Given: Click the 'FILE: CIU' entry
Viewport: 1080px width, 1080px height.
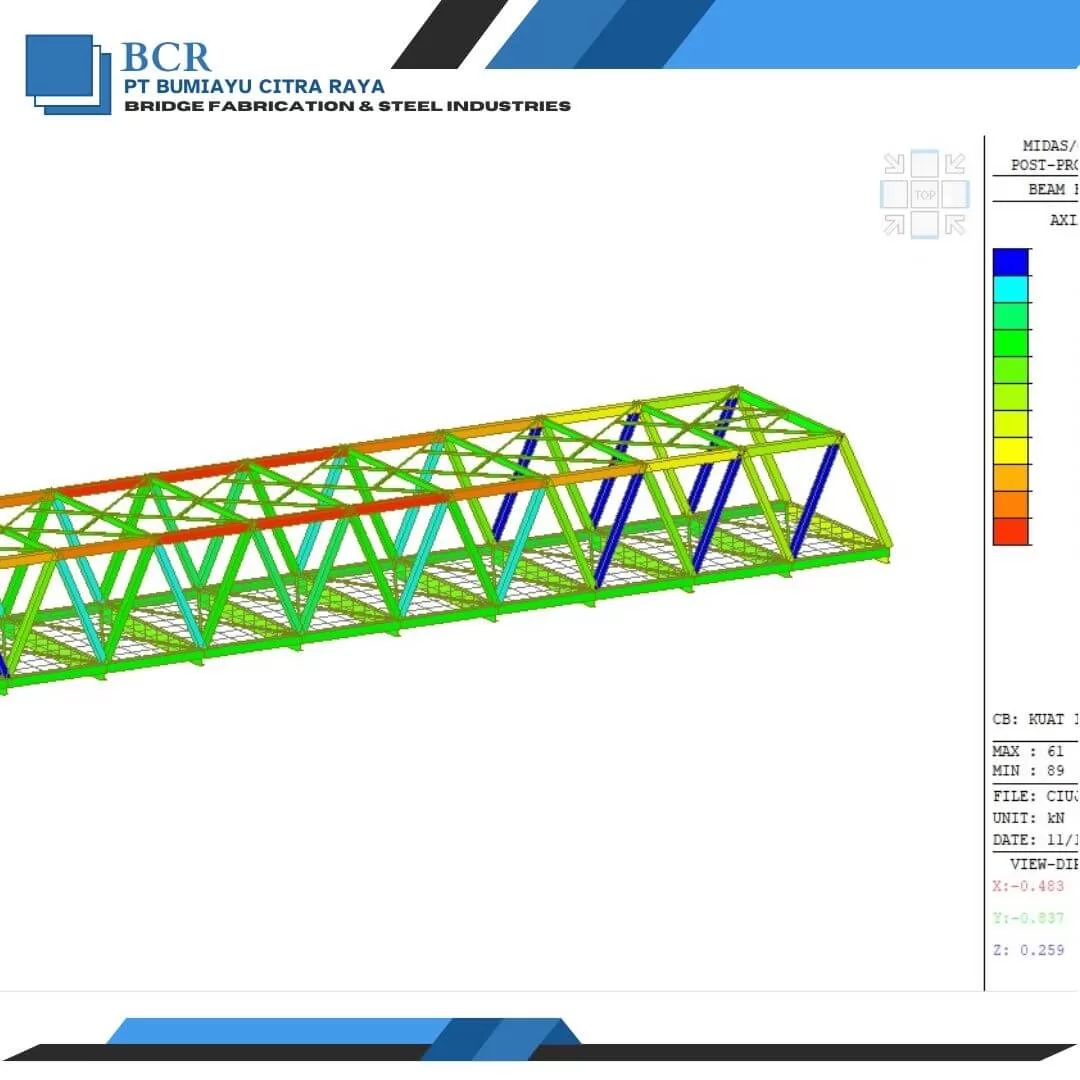Looking at the screenshot, I should pyautogui.click(x=1035, y=796).
